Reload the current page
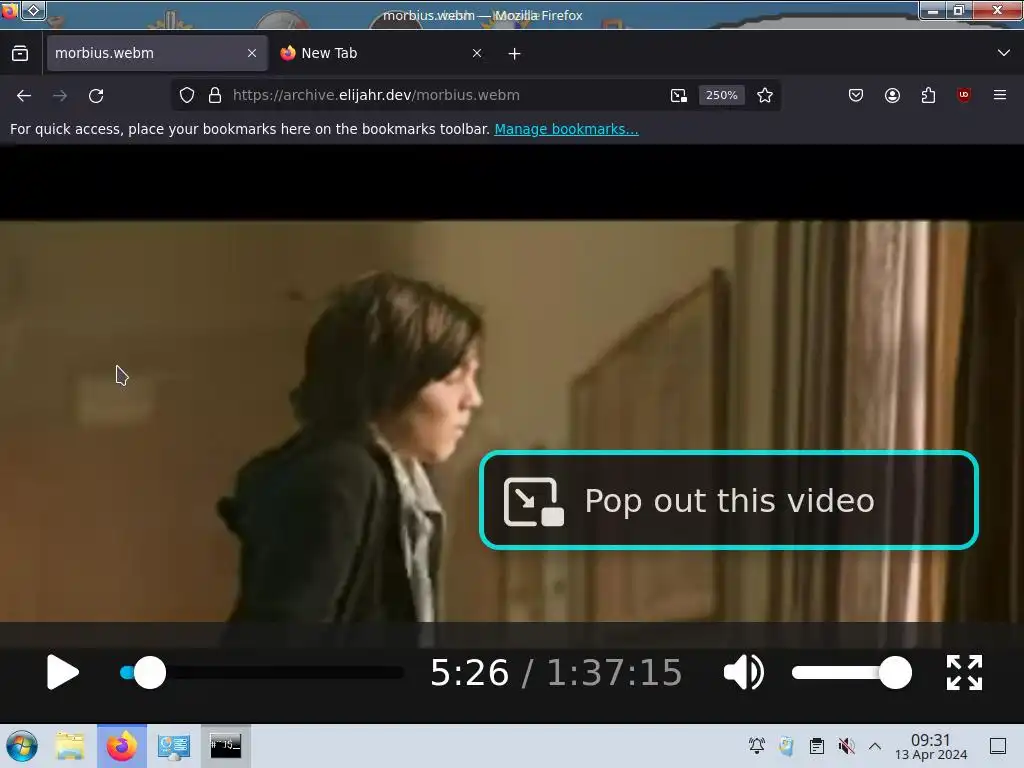 click(x=96, y=96)
